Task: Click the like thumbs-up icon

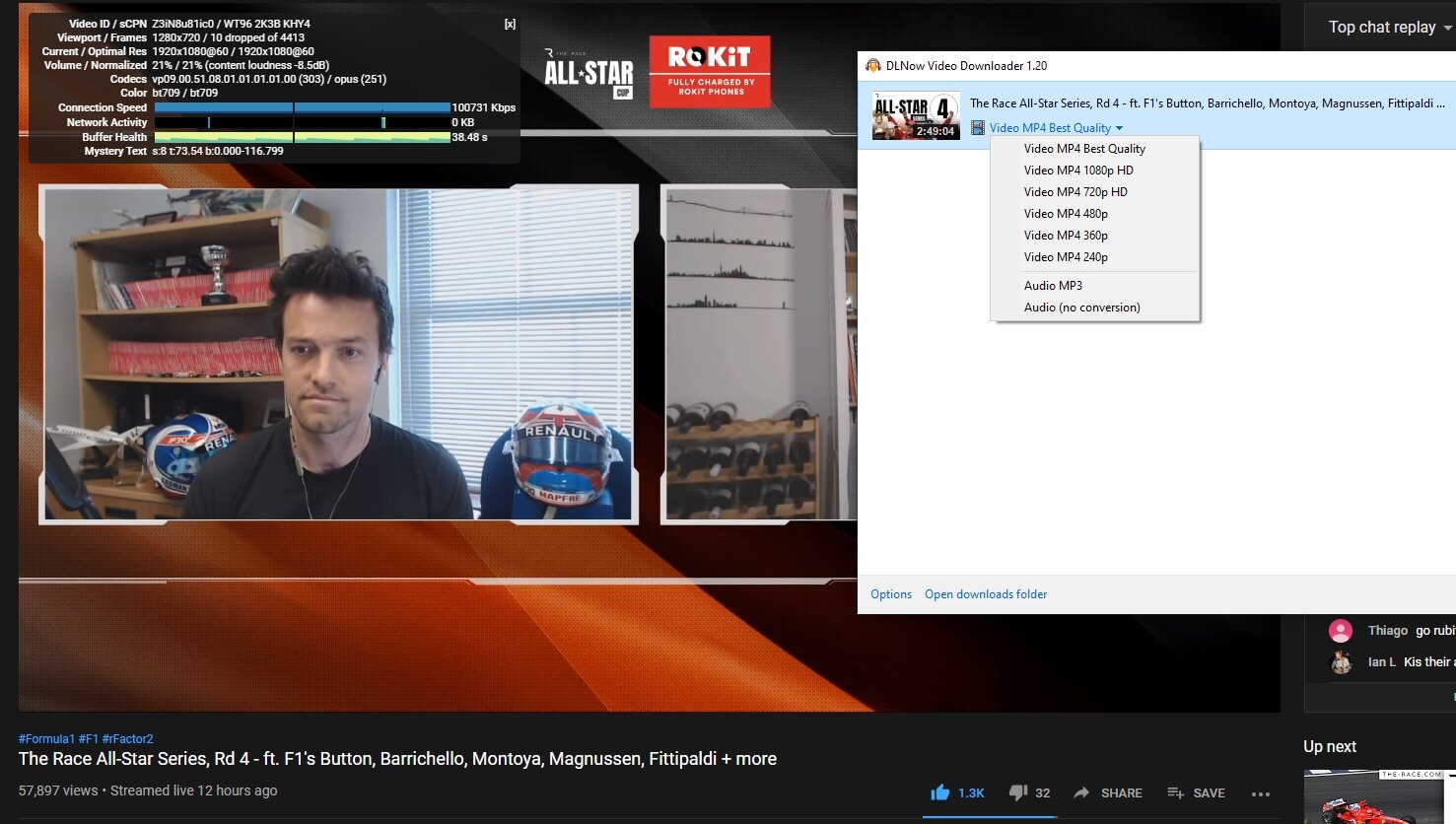Action: click(x=940, y=792)
